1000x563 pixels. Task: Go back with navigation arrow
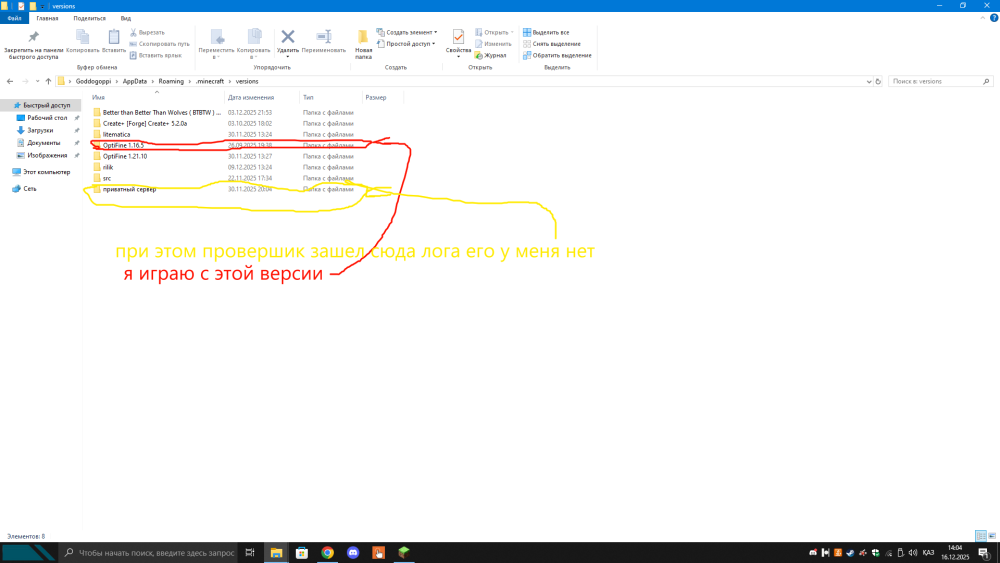tap(10, 82)
